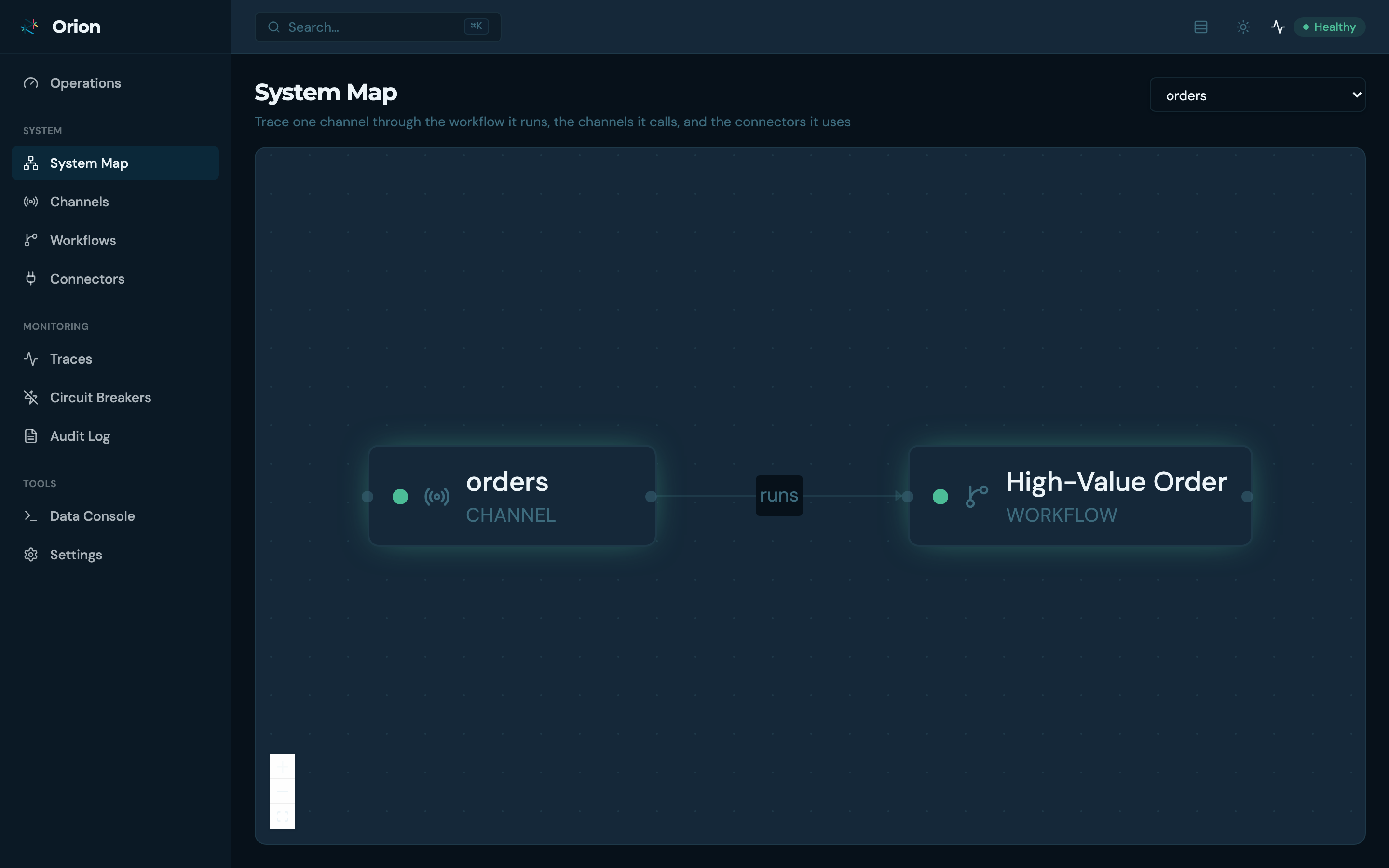The width and height of the screenshot is (1389, 868).
Task: Click the ⌘K shortcut badge
Action: coord(476,27)
